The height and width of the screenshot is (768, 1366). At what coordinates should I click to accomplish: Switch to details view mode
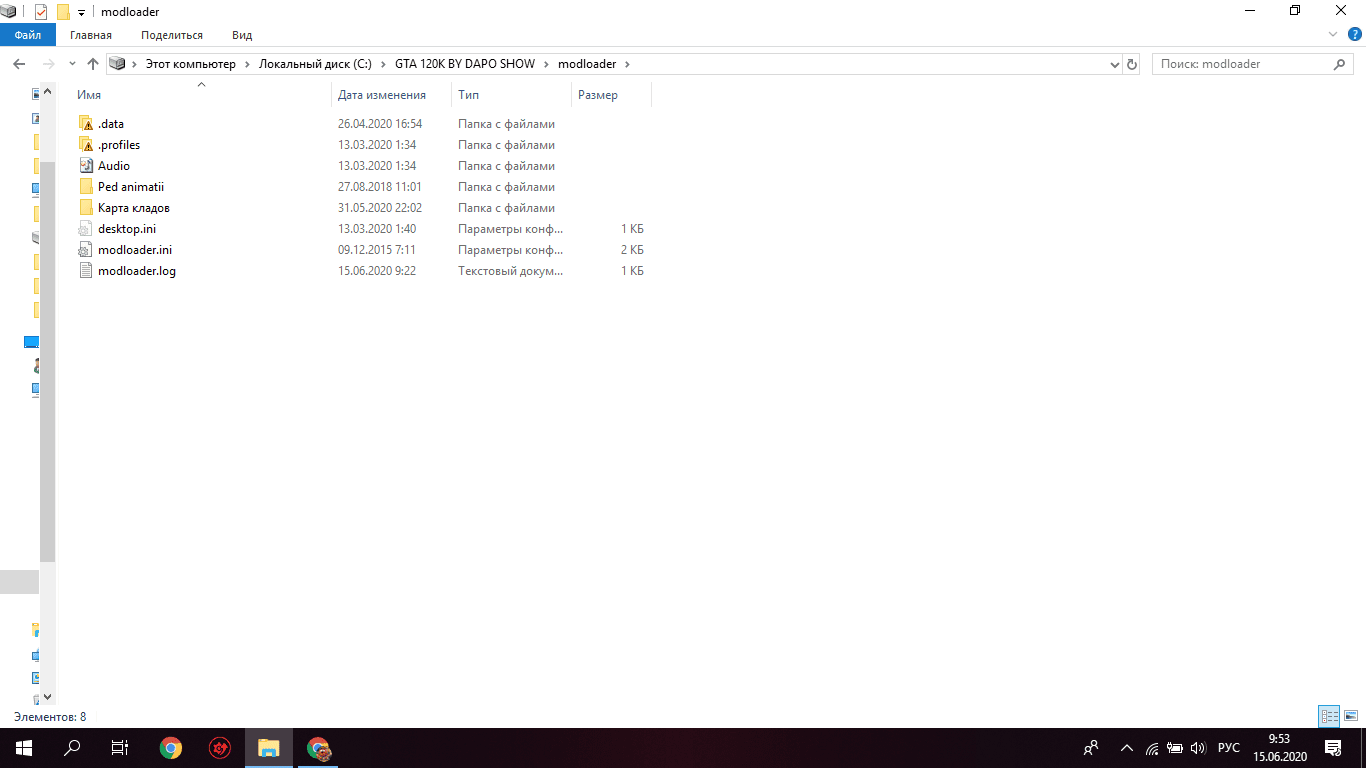(x=1329, y=716)
